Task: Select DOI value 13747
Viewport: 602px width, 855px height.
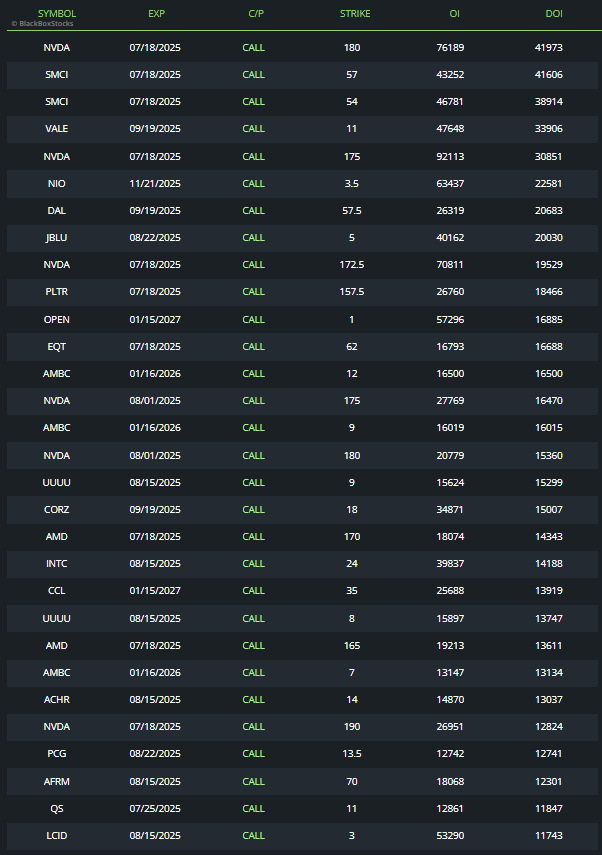Action: click(549, 619)
